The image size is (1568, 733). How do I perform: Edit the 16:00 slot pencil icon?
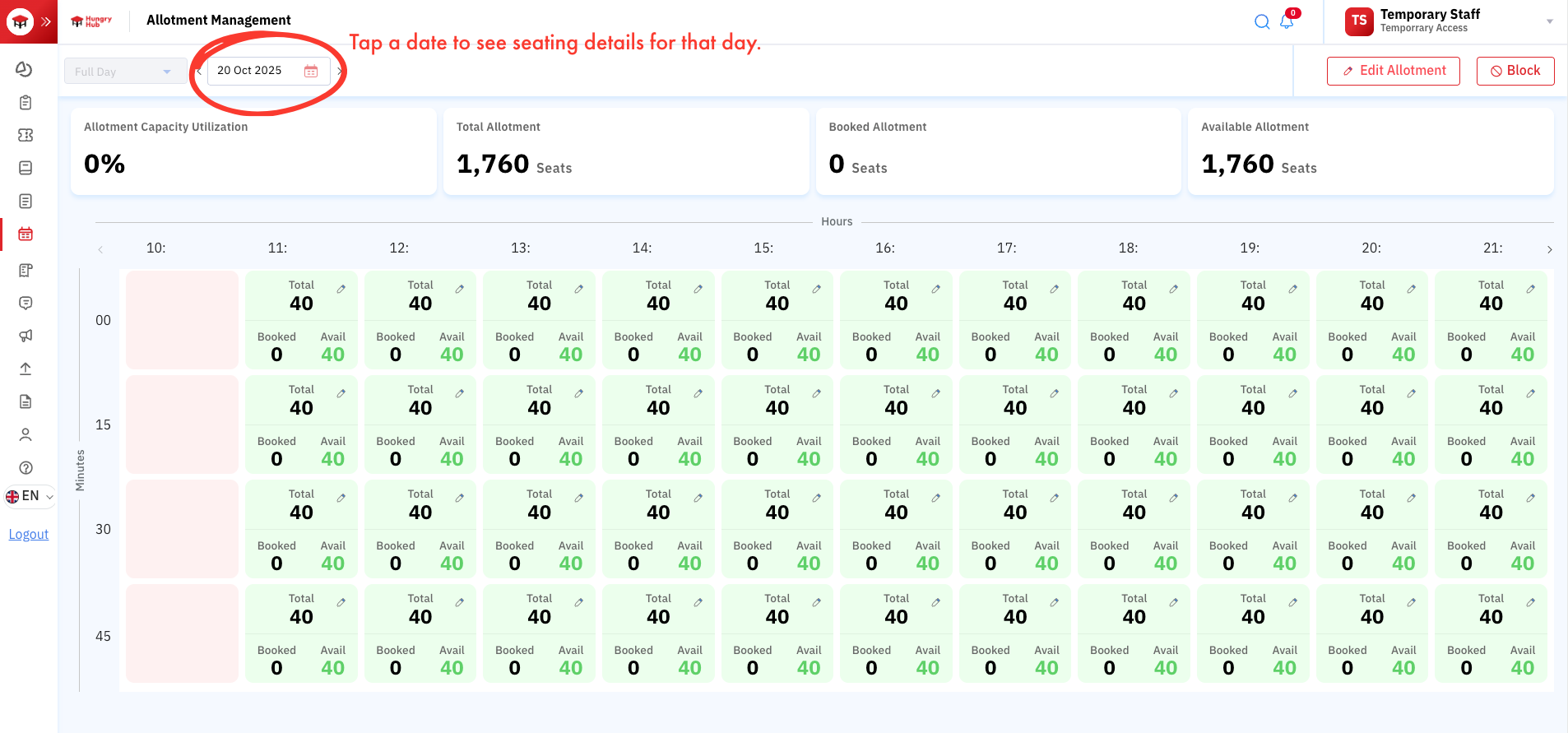935,289
